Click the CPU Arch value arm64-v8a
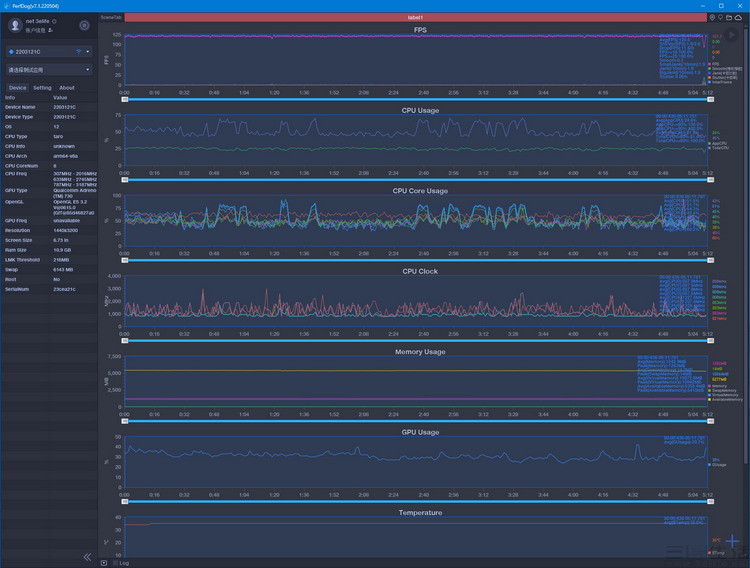This screenshot has height=568, width=750. [65, 156]
